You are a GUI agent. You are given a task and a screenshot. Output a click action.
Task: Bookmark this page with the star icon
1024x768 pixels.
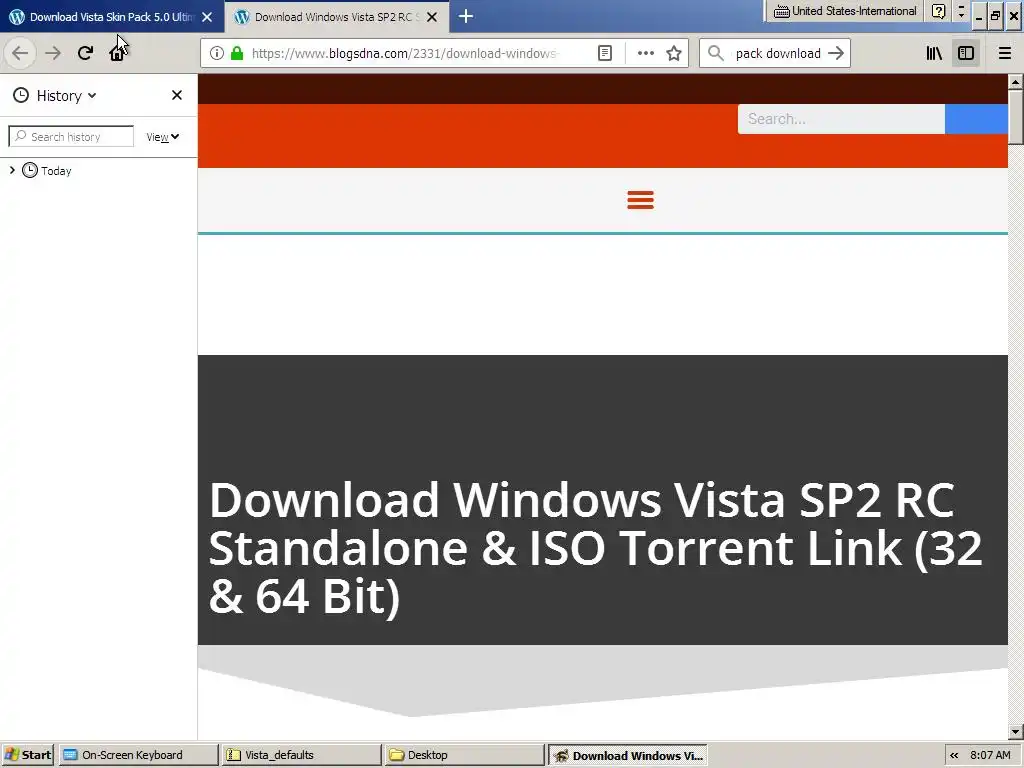click(674, 53)
